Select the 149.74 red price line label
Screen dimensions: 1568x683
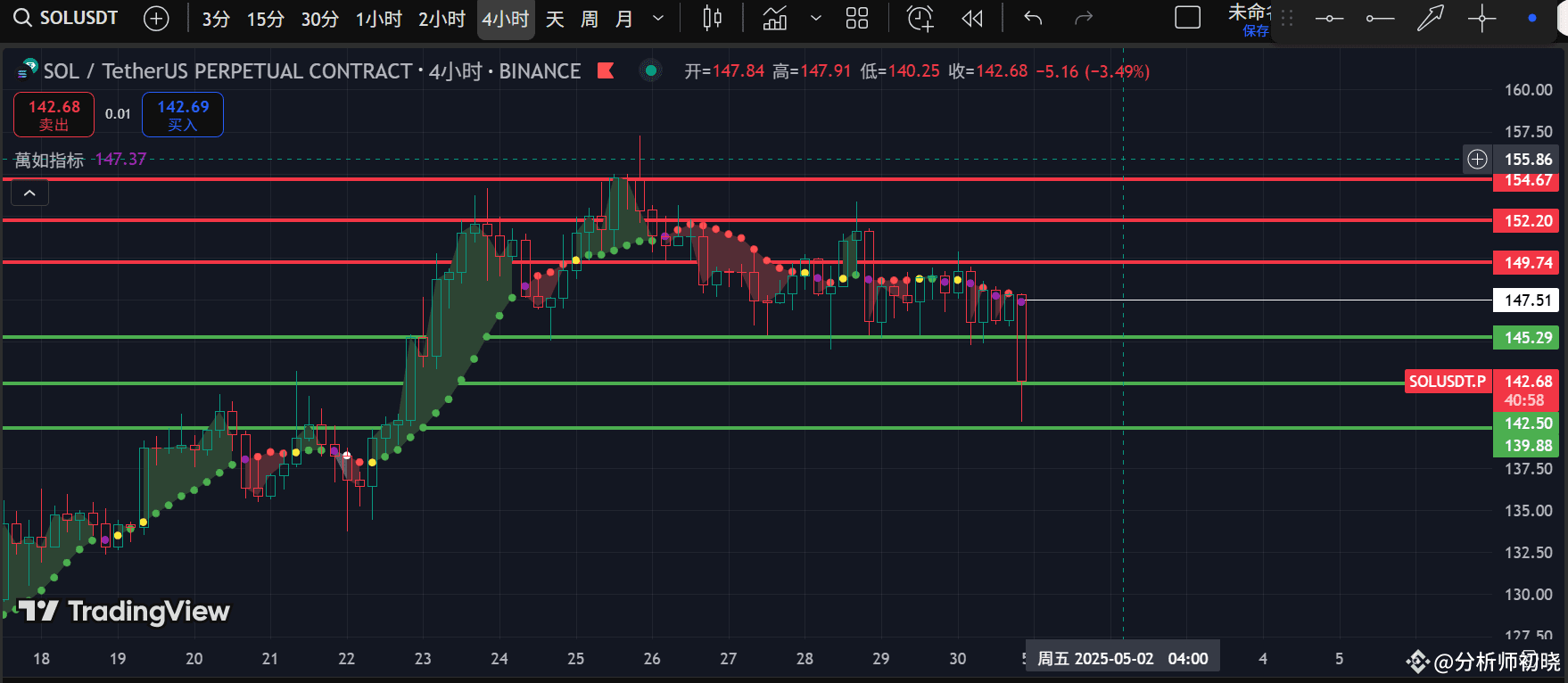point(1526,262)
